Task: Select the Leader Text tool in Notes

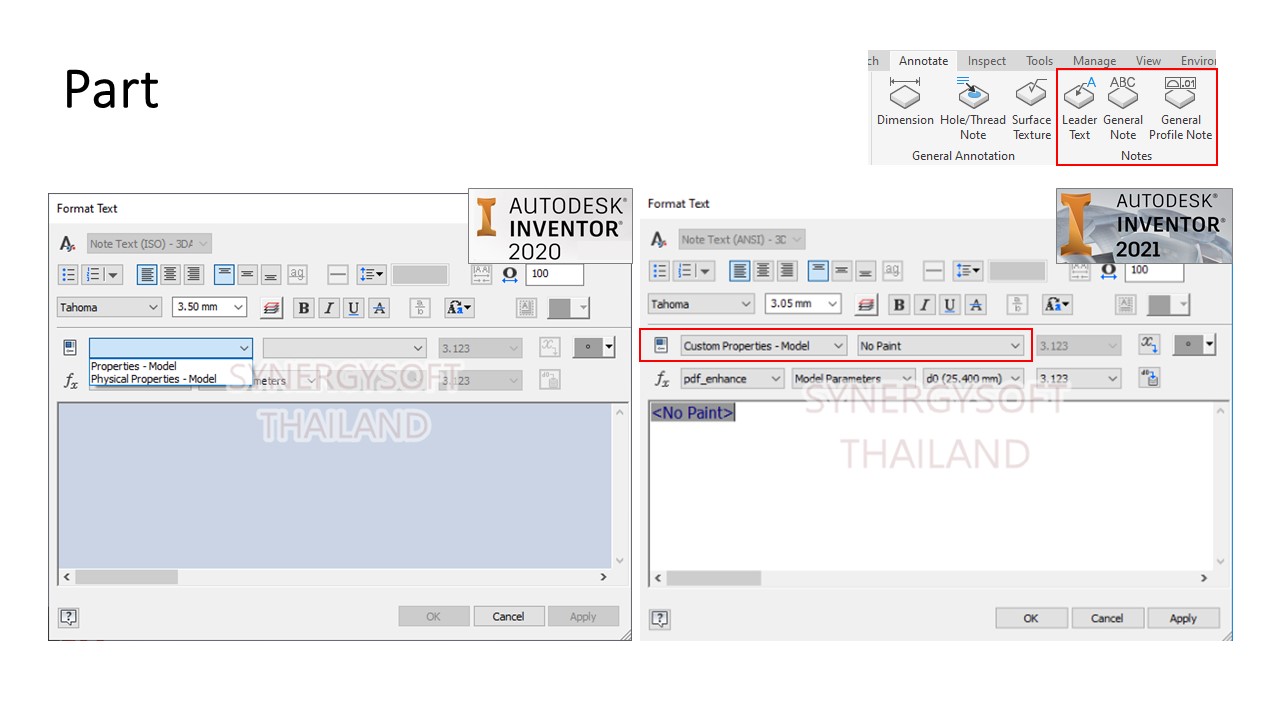Action: coord(1079,110)
